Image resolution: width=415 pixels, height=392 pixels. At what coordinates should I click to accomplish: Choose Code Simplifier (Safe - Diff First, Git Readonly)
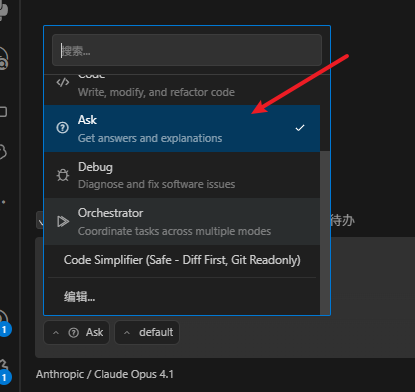pos(182,260)
